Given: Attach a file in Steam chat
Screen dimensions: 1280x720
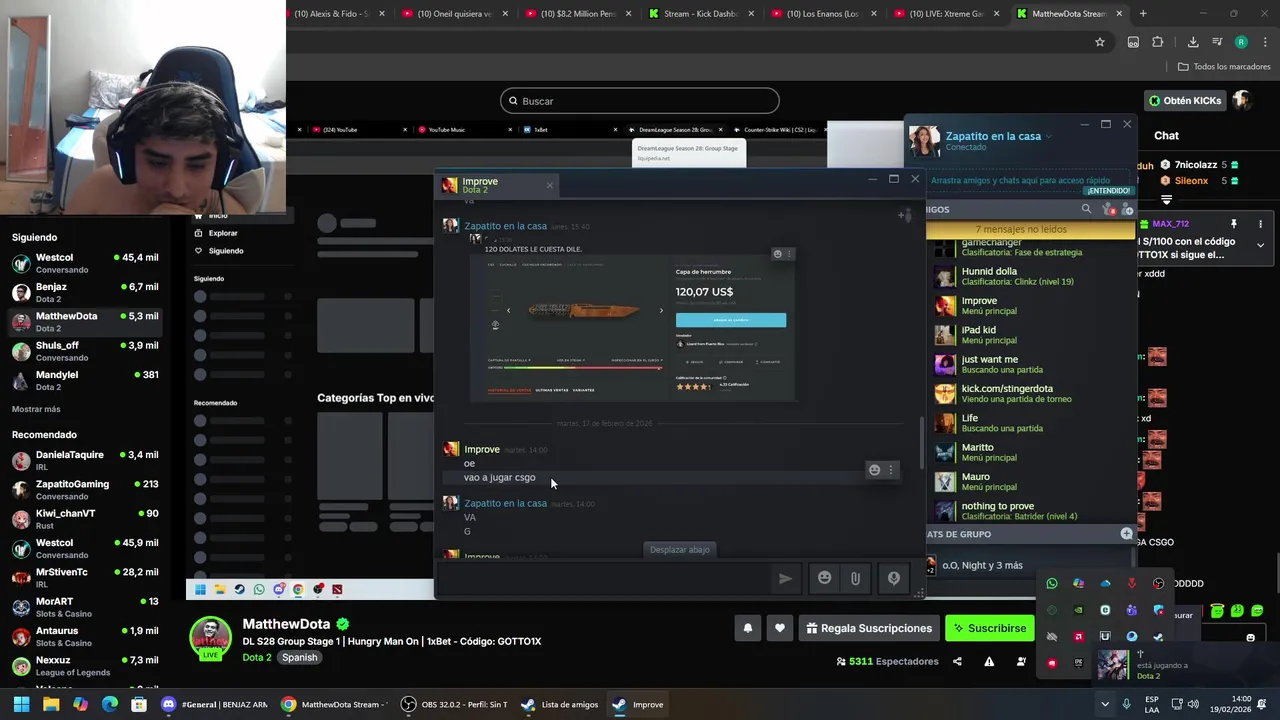Looking at the screenshot, I should [855, 578].
